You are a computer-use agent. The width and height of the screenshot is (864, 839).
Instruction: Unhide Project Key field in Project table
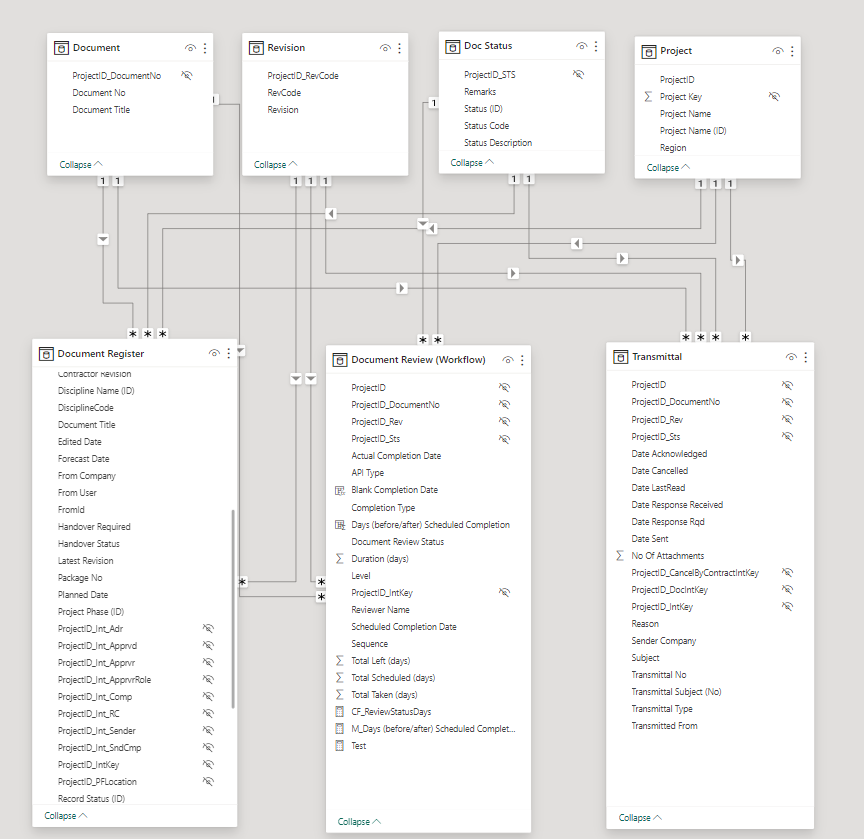(x=774, y=96)
